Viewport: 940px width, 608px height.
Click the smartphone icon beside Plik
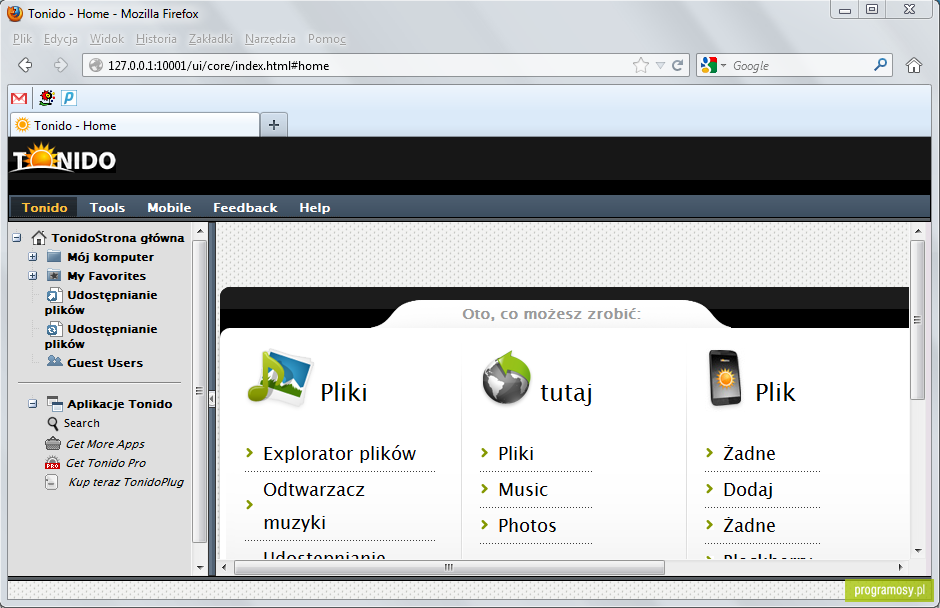(725, 378)
